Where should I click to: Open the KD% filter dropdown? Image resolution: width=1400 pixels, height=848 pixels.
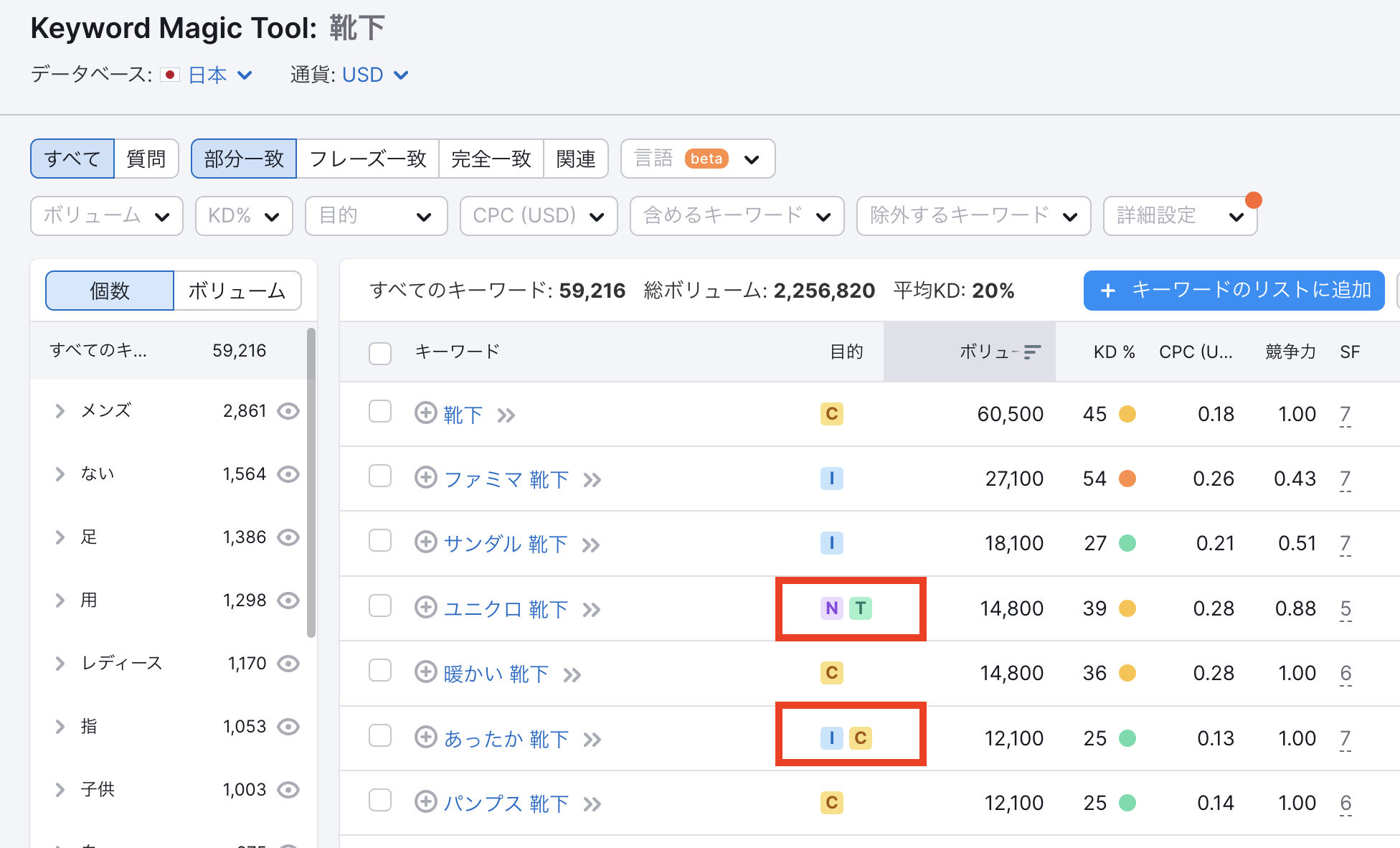[x=244, y=216]
